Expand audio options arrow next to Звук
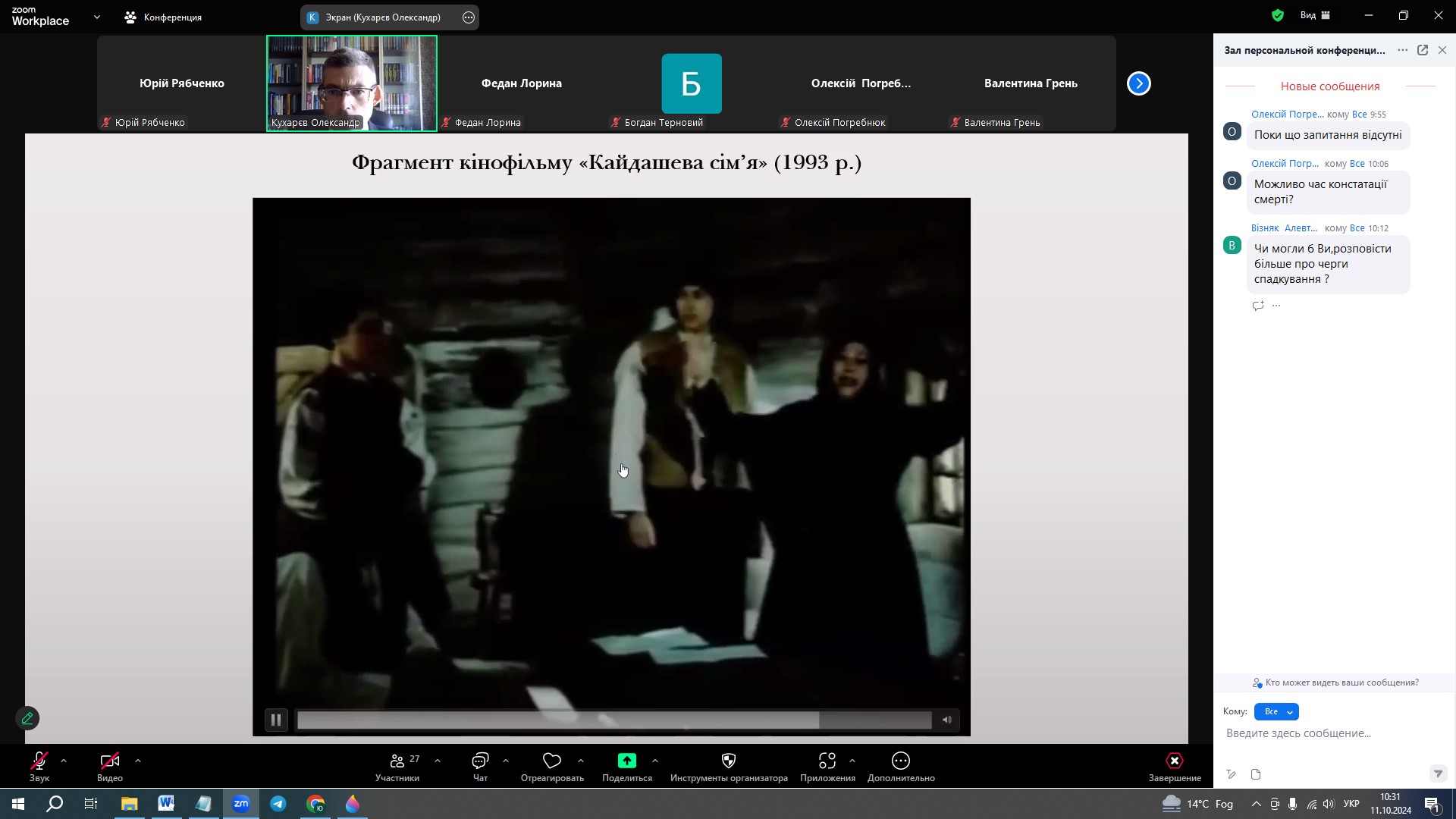This screenshot has width=1456, height=819. click(64, 761)
